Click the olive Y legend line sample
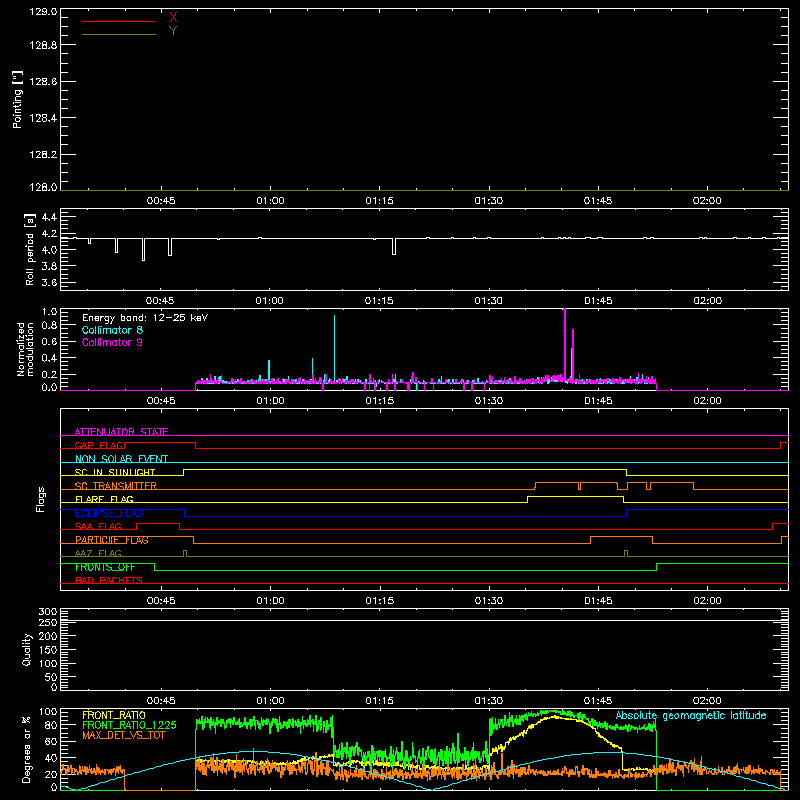 pos(119,35)
